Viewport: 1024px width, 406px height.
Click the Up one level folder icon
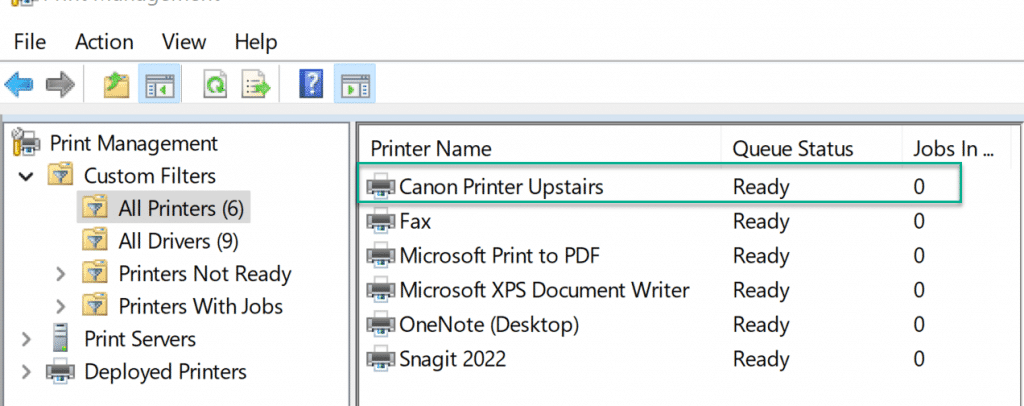click(x=117, y=85)
